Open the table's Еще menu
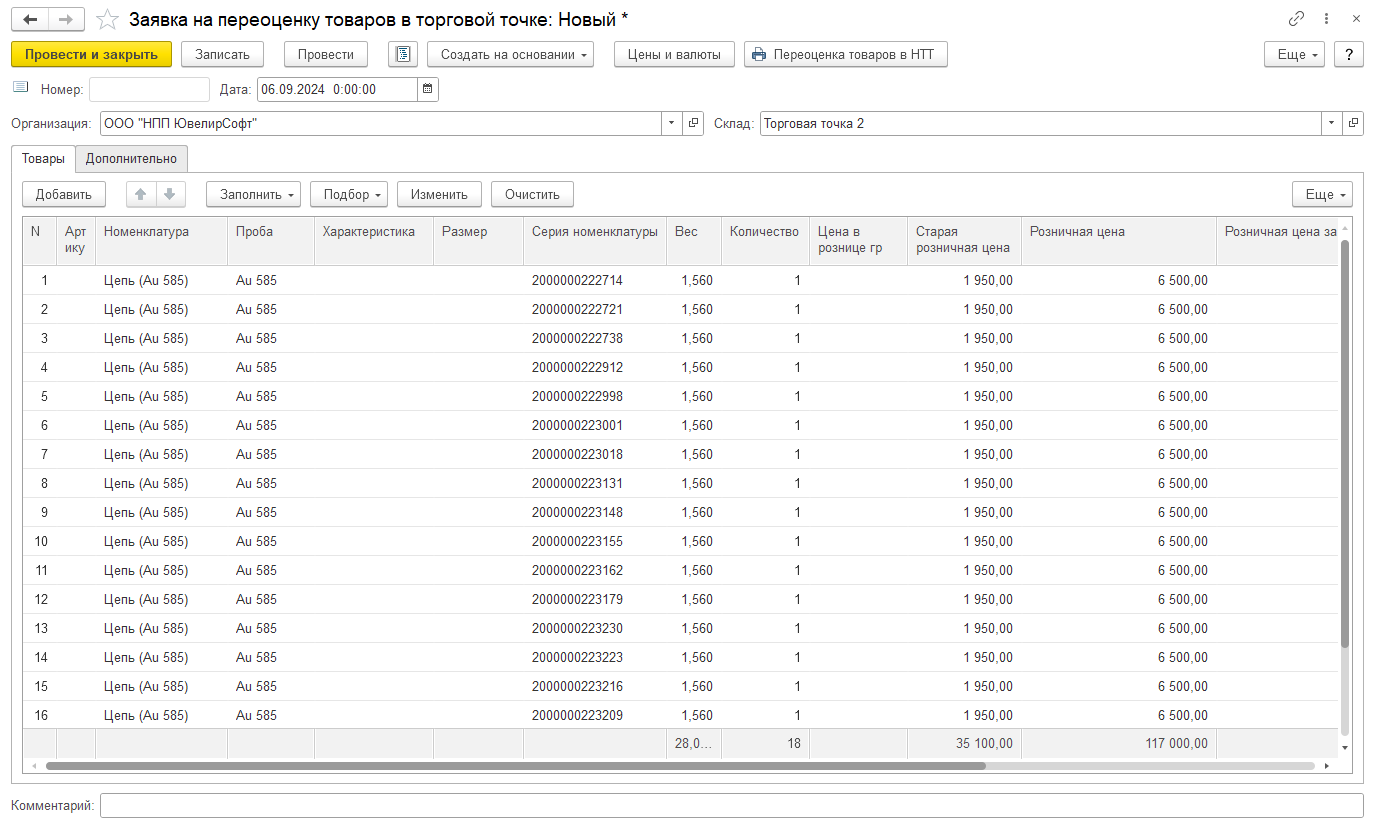This screenshot has height=827, width=1376. [x=1322, y=194]
